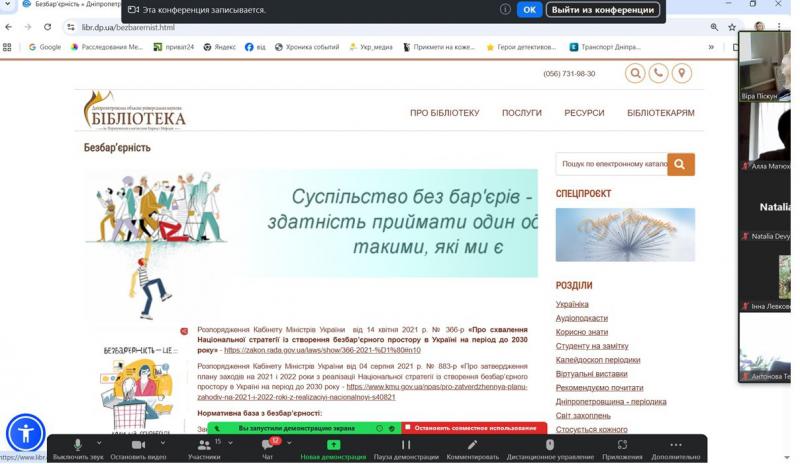This screenshot has width=800, height=464.
Task: Stop video using camera button
Action: click(x=138, y=445)
